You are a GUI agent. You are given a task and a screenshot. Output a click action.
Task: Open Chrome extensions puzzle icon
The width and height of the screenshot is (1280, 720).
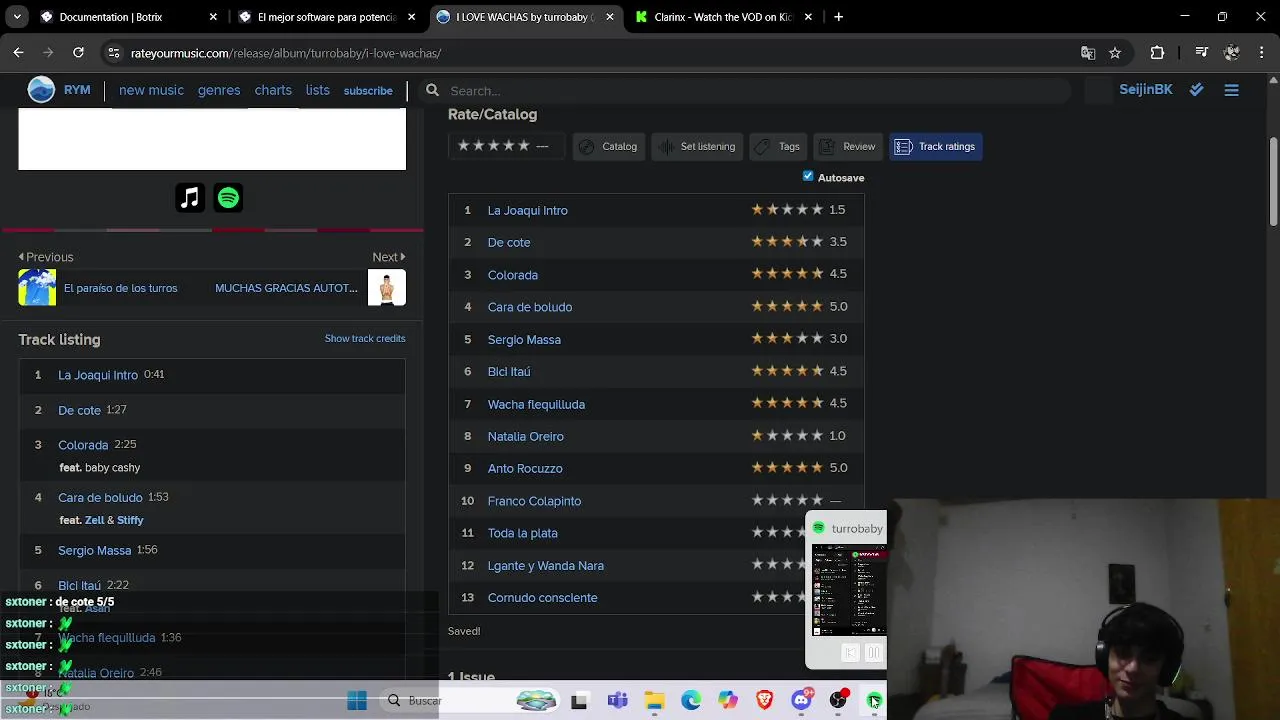coord(1157,53)
